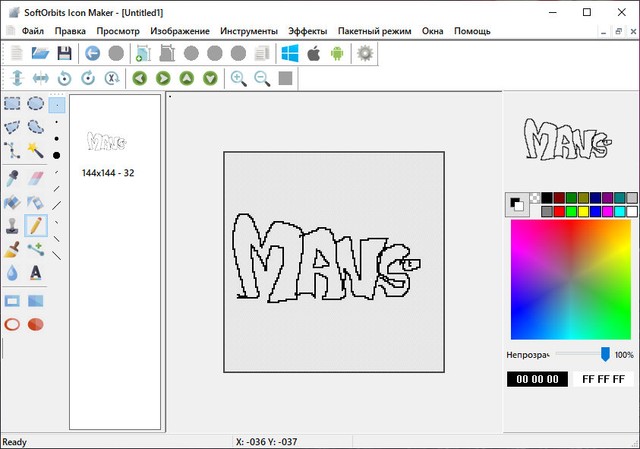Select the Pencil drawing tool
Screen dimensions: 640x449
[36, 224]
